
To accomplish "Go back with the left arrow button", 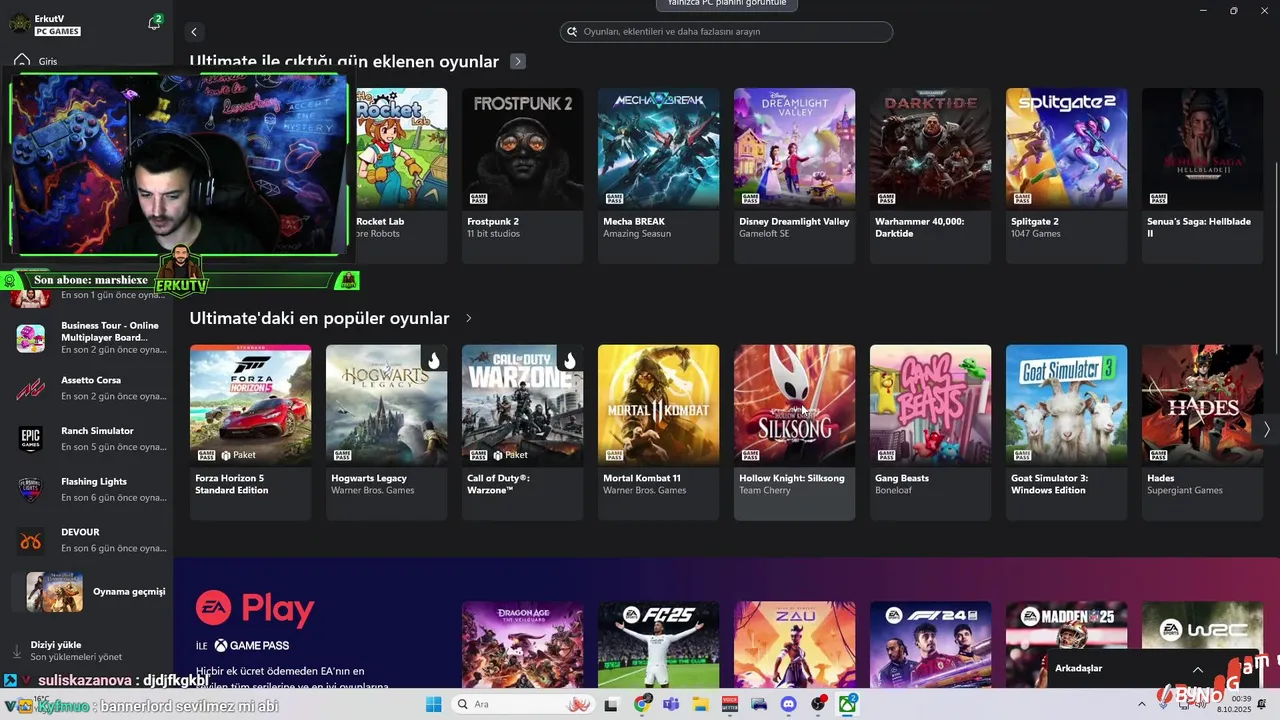I will coord(194,32).
